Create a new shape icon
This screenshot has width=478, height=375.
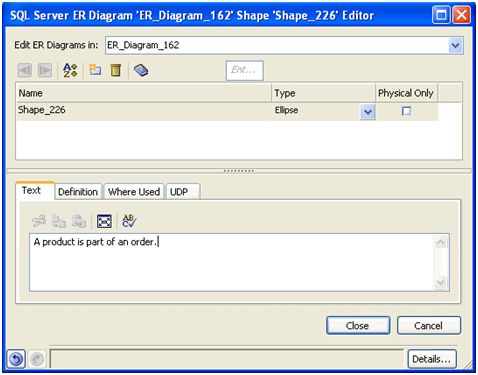point(95,70)
